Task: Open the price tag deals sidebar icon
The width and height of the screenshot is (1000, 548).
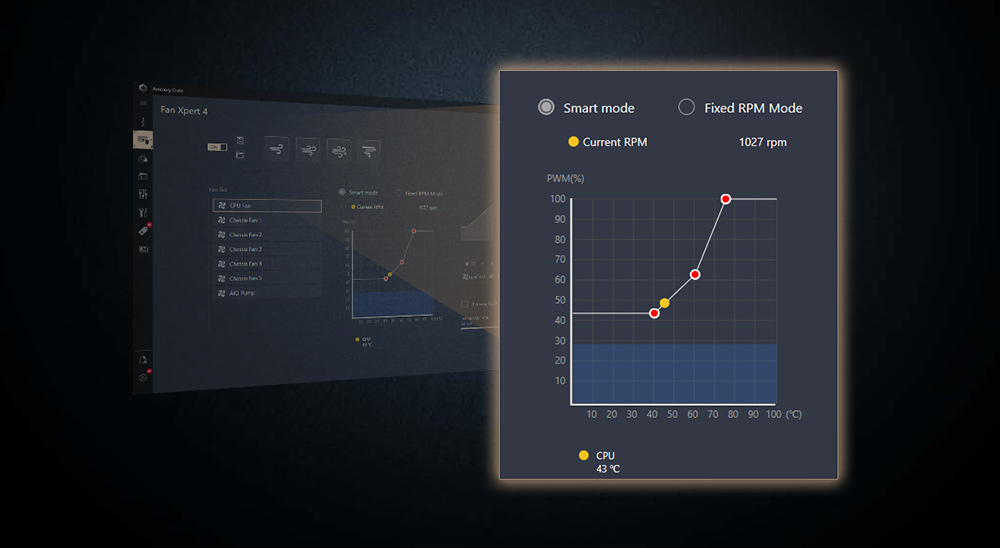Action: click(x=144, y=230)
